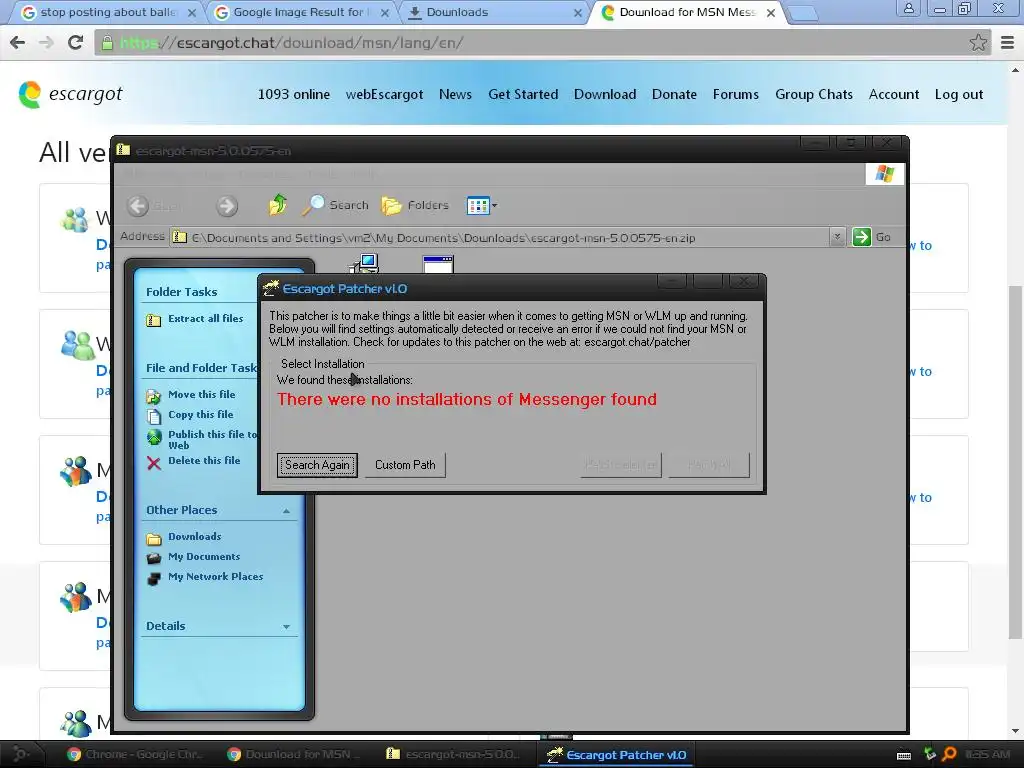Click the browser vertical scrollbar
This screenshot has width=1024, height=768.
point(1014,462)
